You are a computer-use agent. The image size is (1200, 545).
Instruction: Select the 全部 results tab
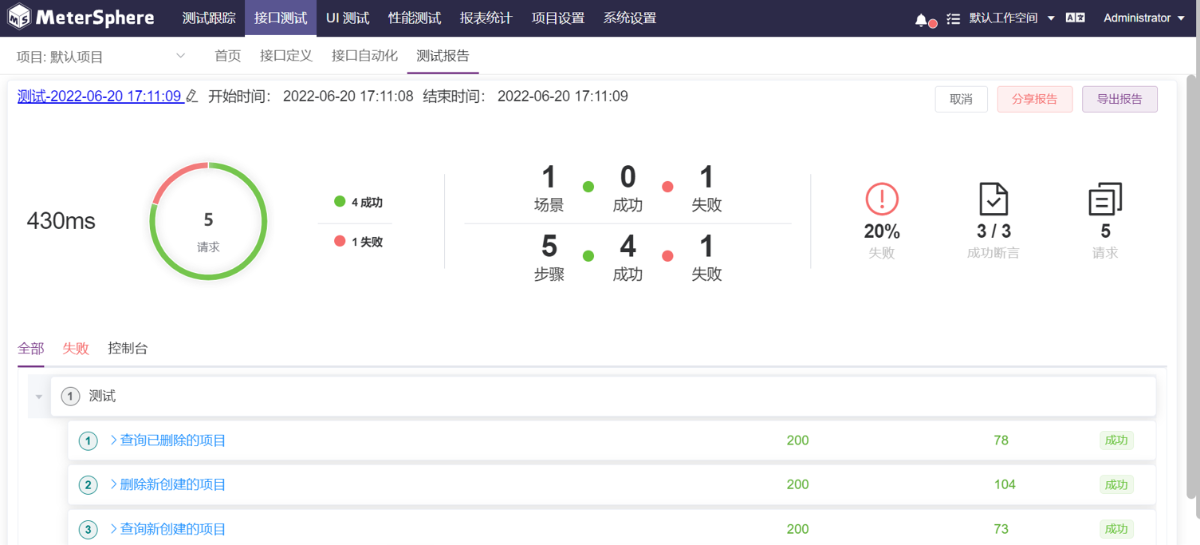tap(31, 349)
